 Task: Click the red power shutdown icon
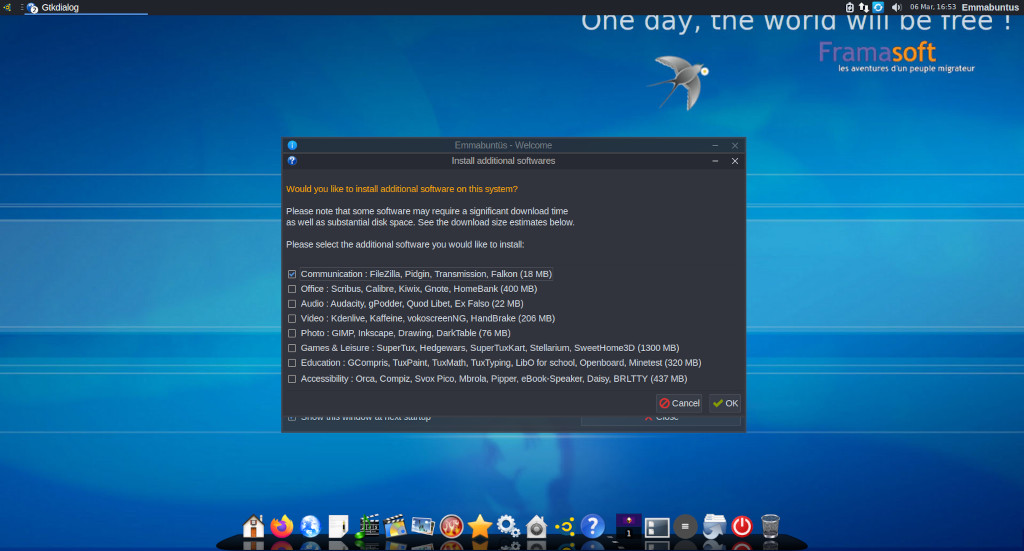pyautogui.click(x=742, y=526)
